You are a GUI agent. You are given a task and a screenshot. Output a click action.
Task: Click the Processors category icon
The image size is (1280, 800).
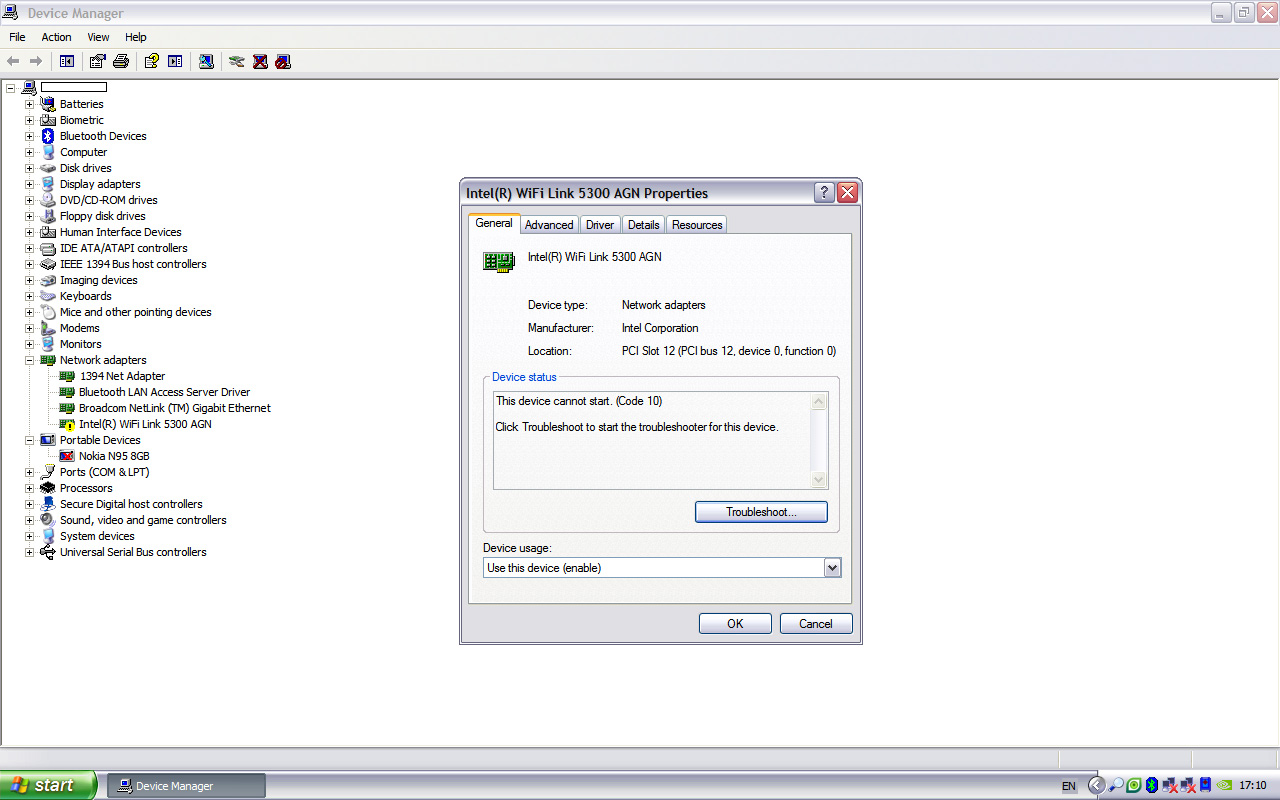coord(48,488)
